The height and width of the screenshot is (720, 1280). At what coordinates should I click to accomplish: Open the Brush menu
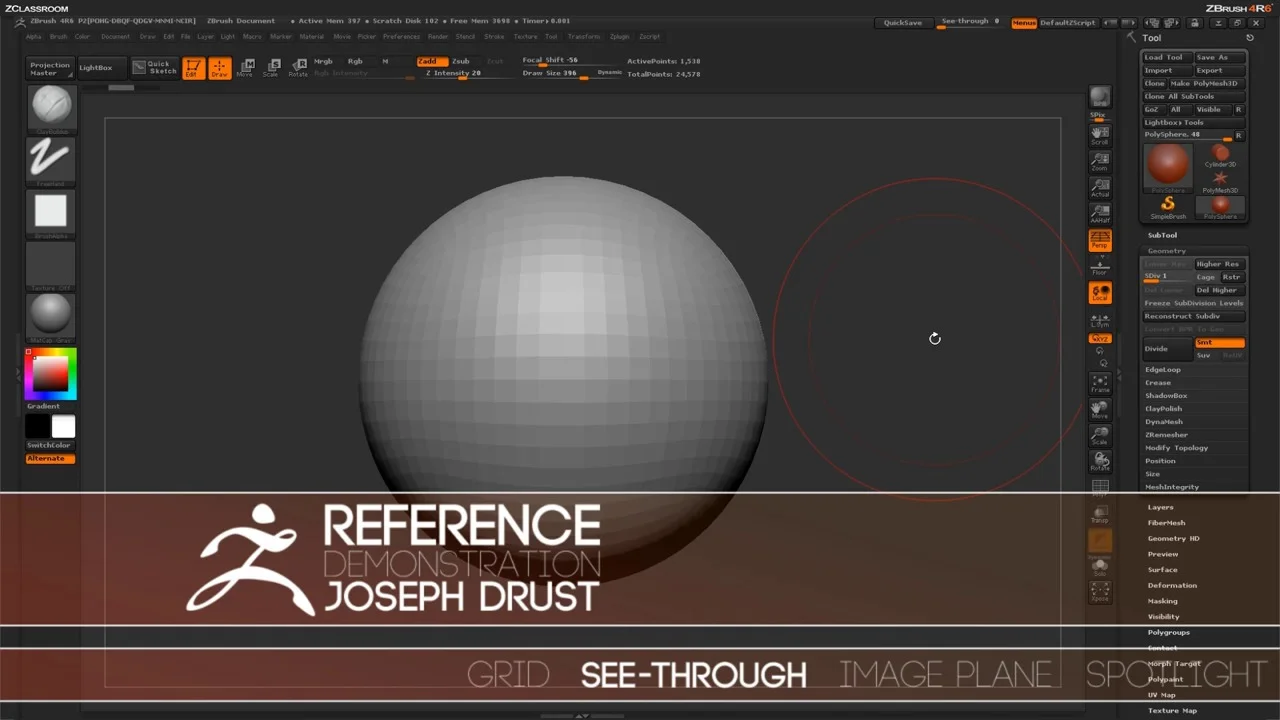point(59,37)
